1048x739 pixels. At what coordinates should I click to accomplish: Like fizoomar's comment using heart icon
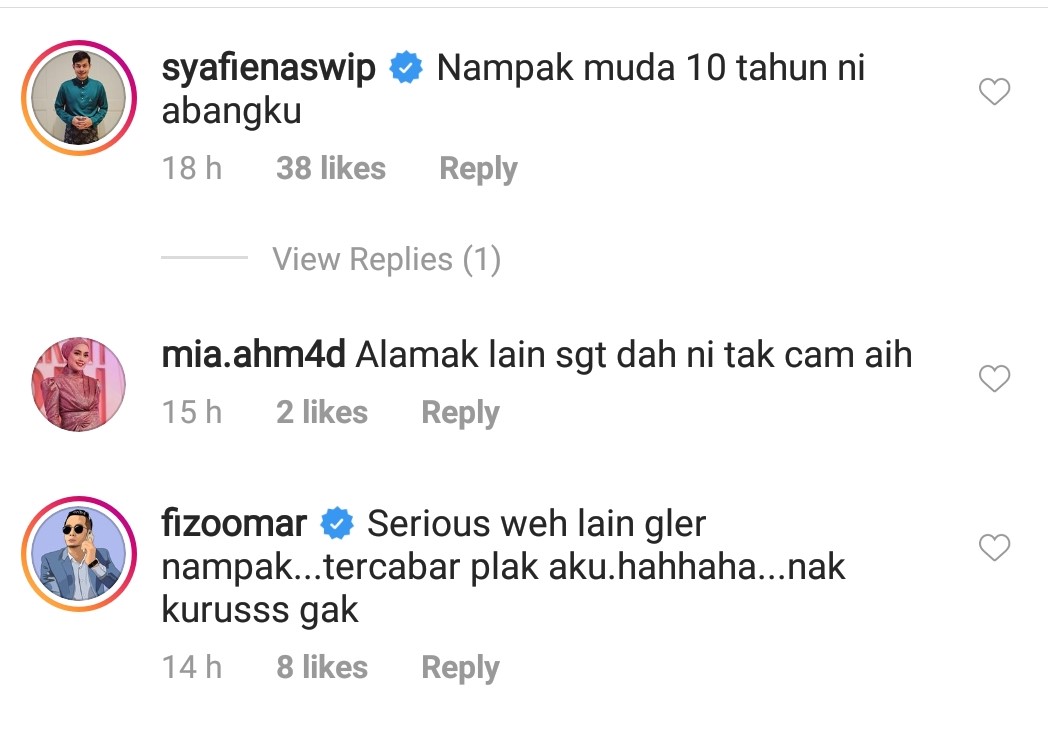994,547
